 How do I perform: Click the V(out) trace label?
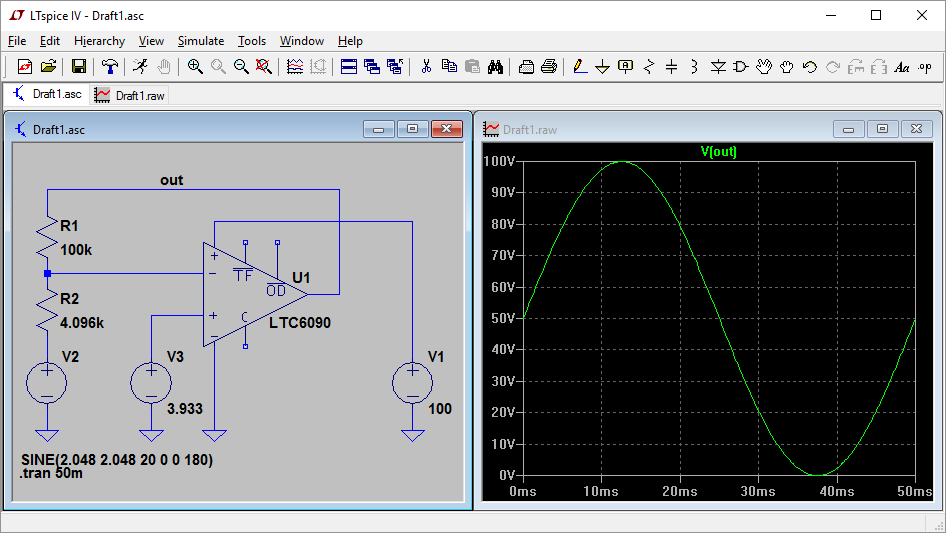point(719,152)
